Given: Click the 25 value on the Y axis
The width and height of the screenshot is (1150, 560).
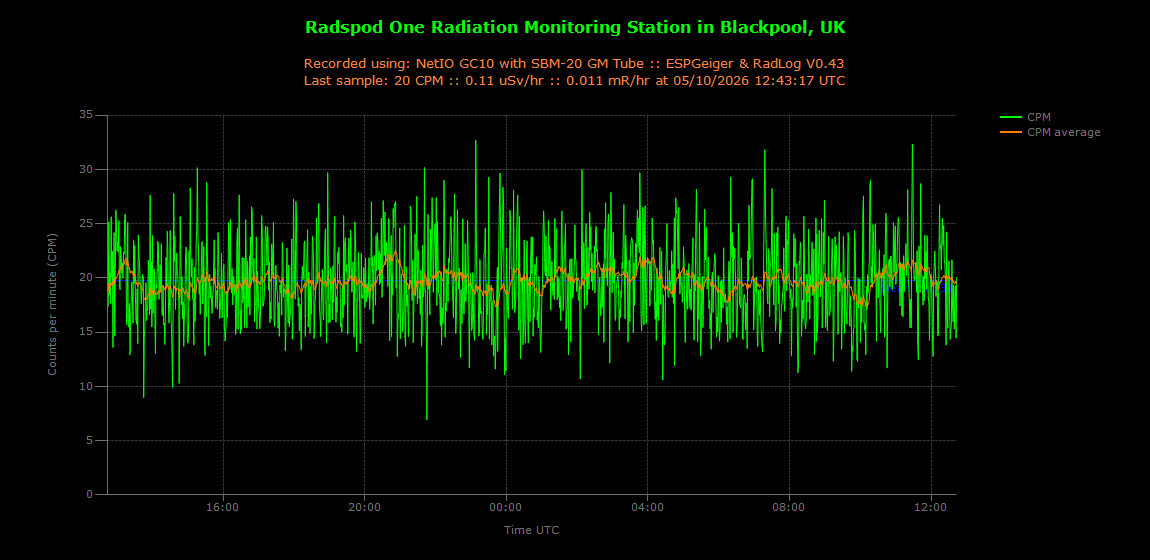Looking at the screenshot, I should coord(87,224).
